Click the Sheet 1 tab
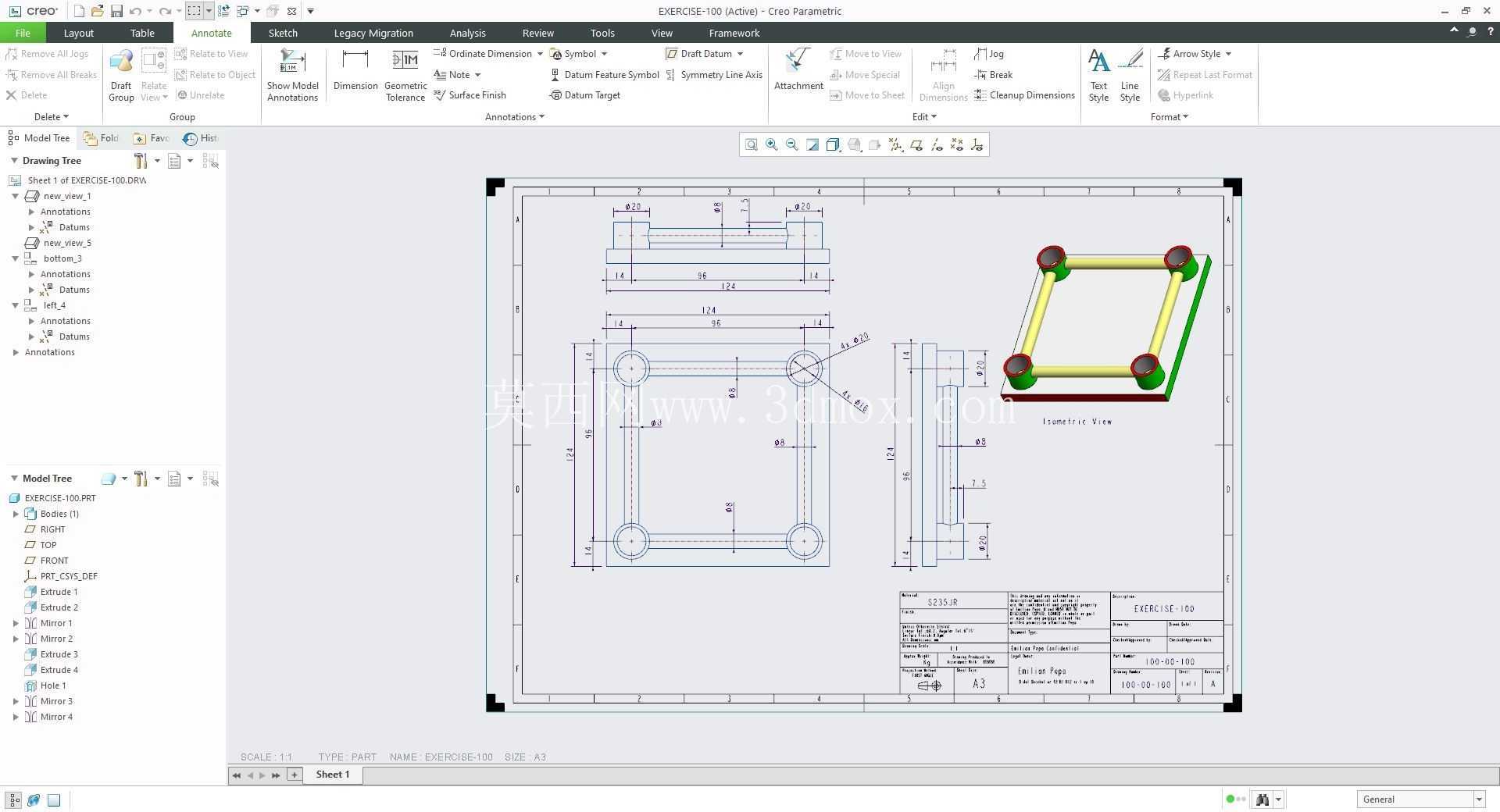Viewport: 1500px width, 812px height. 332,775
